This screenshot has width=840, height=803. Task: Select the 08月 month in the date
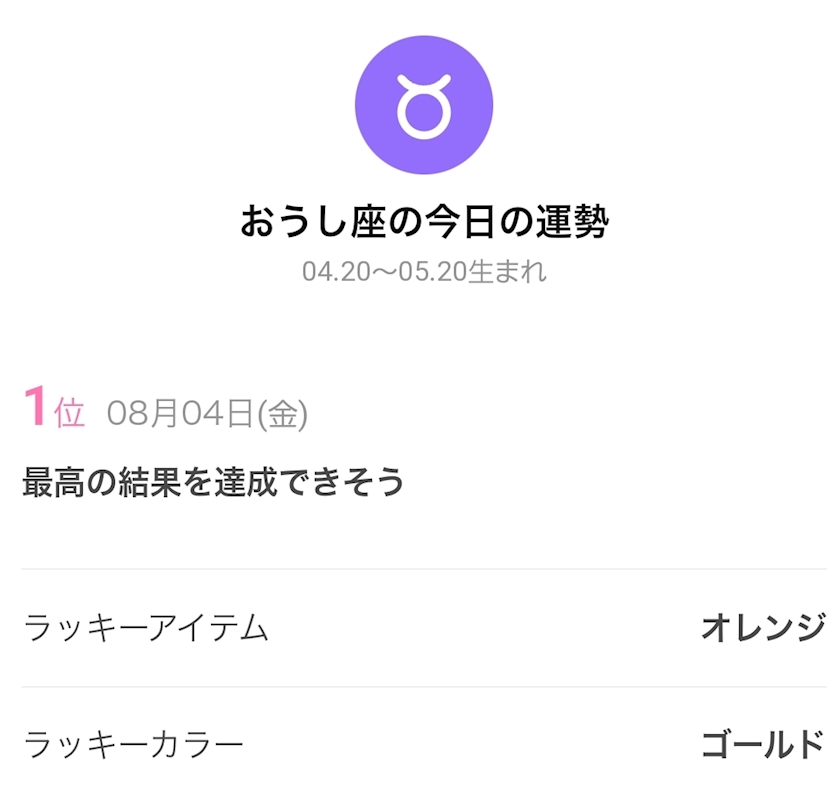[x=142, y=414]
